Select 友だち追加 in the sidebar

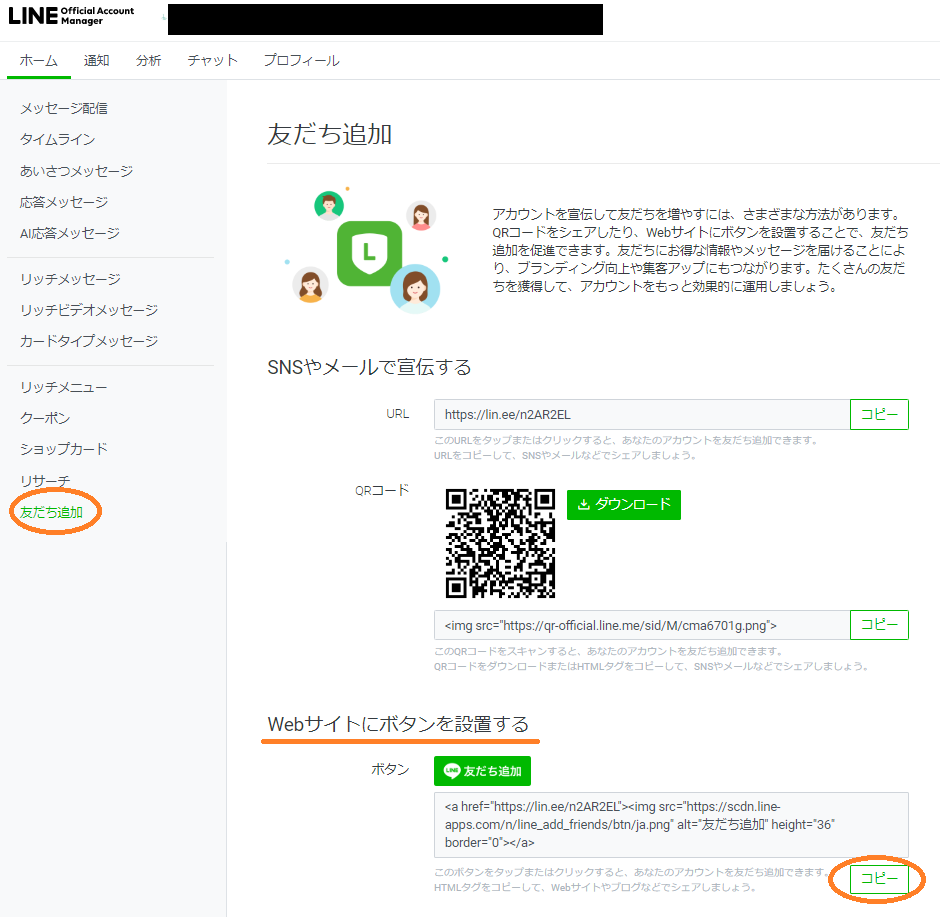click(x=52, y=512)
